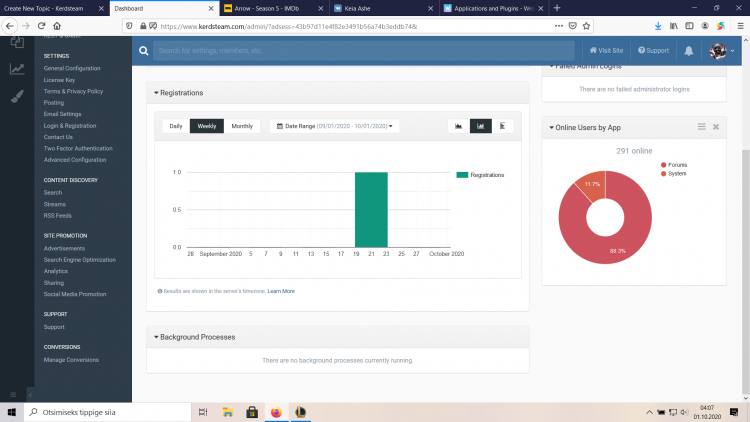
Task: Expand the admin profile avatar menu
Action: click(x=721, y=50)
